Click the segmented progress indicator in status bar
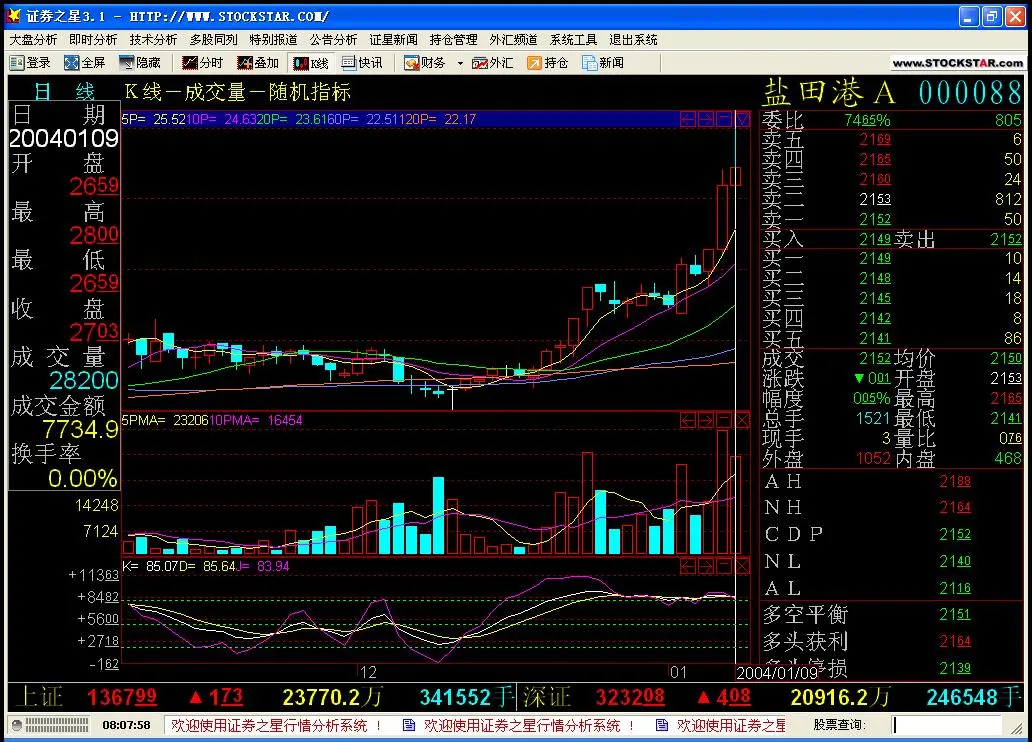The height and width of the screenshot is (742, 1032). 57,726
